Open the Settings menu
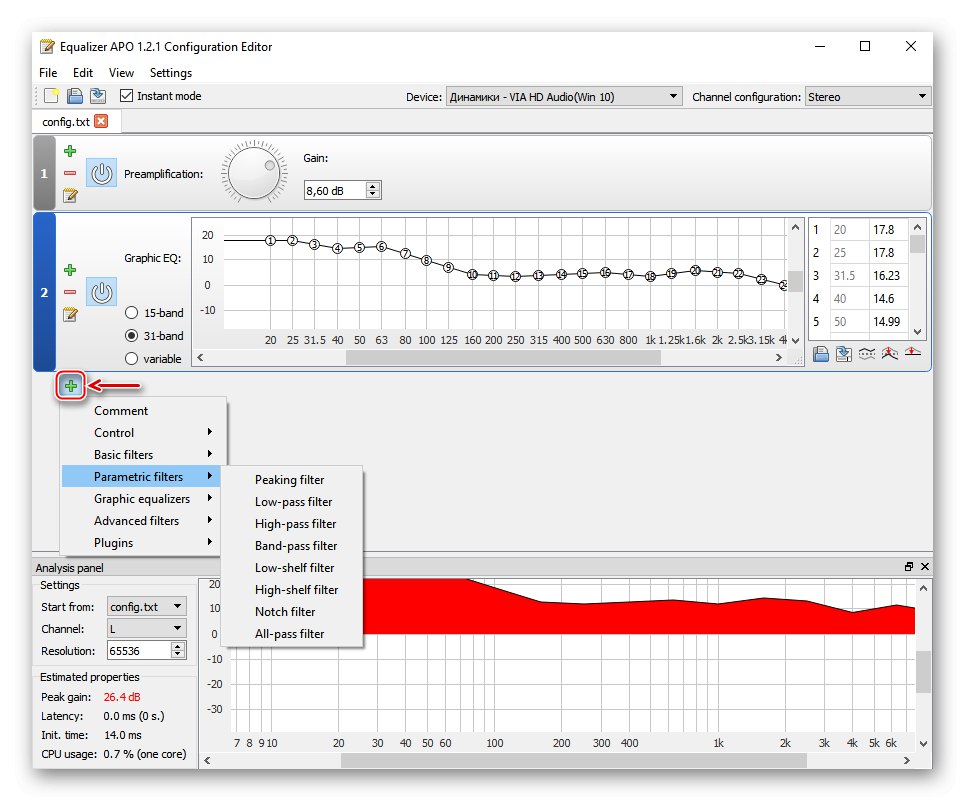Image resolution: width=965 pixels, height=801 pixels. coord(170,73)
